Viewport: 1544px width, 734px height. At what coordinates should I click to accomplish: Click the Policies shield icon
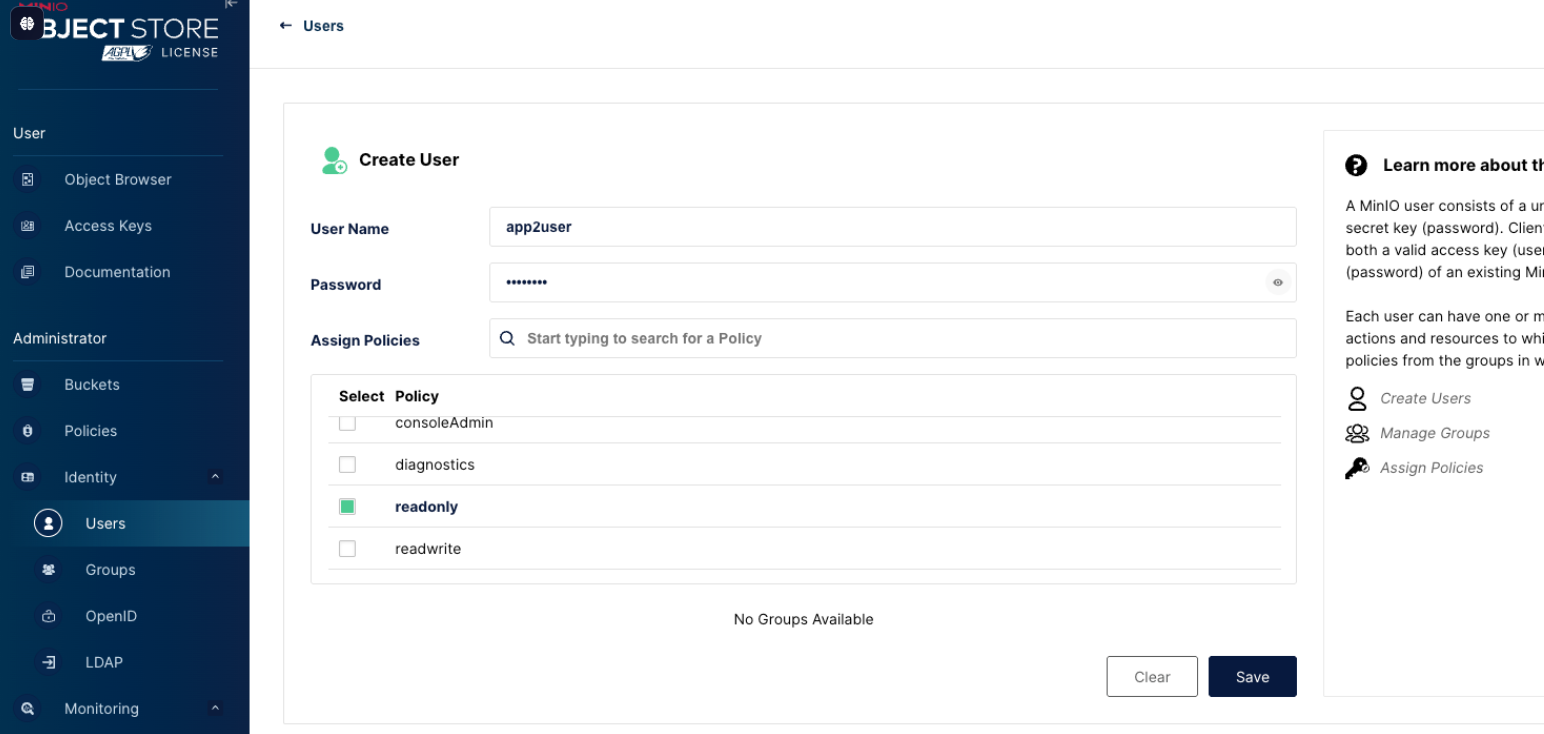(x=28, y=431)
